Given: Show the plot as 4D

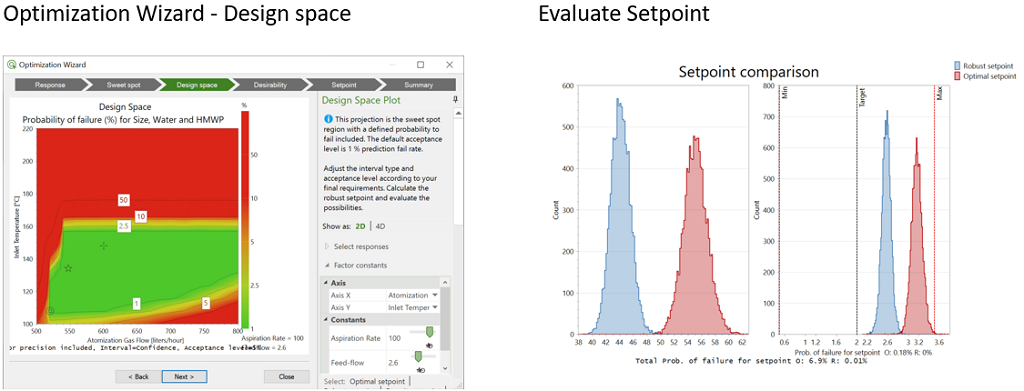Looking at the screenshot, I should [x=380, y=226].
